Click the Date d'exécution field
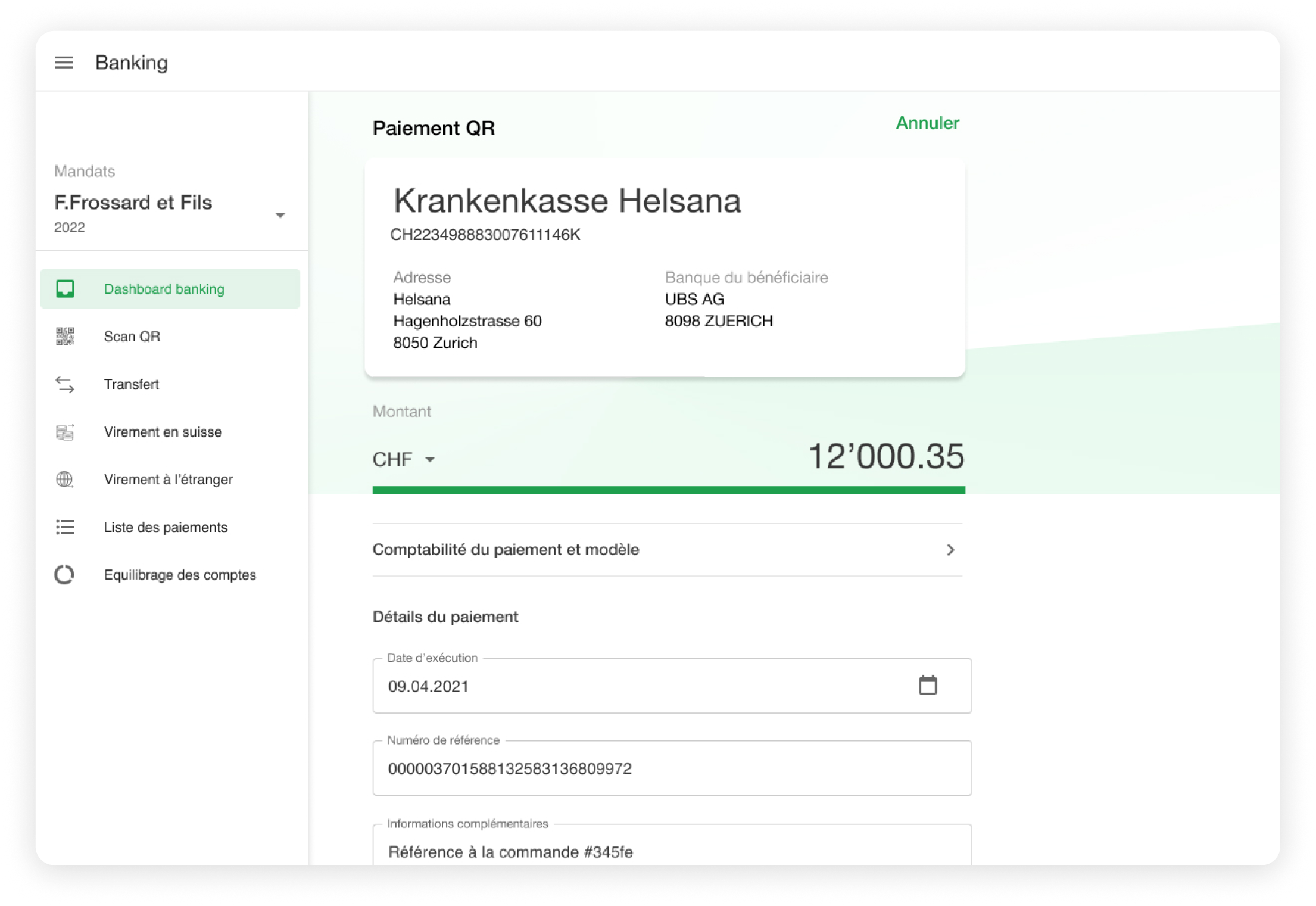 [x=672, y=686]
